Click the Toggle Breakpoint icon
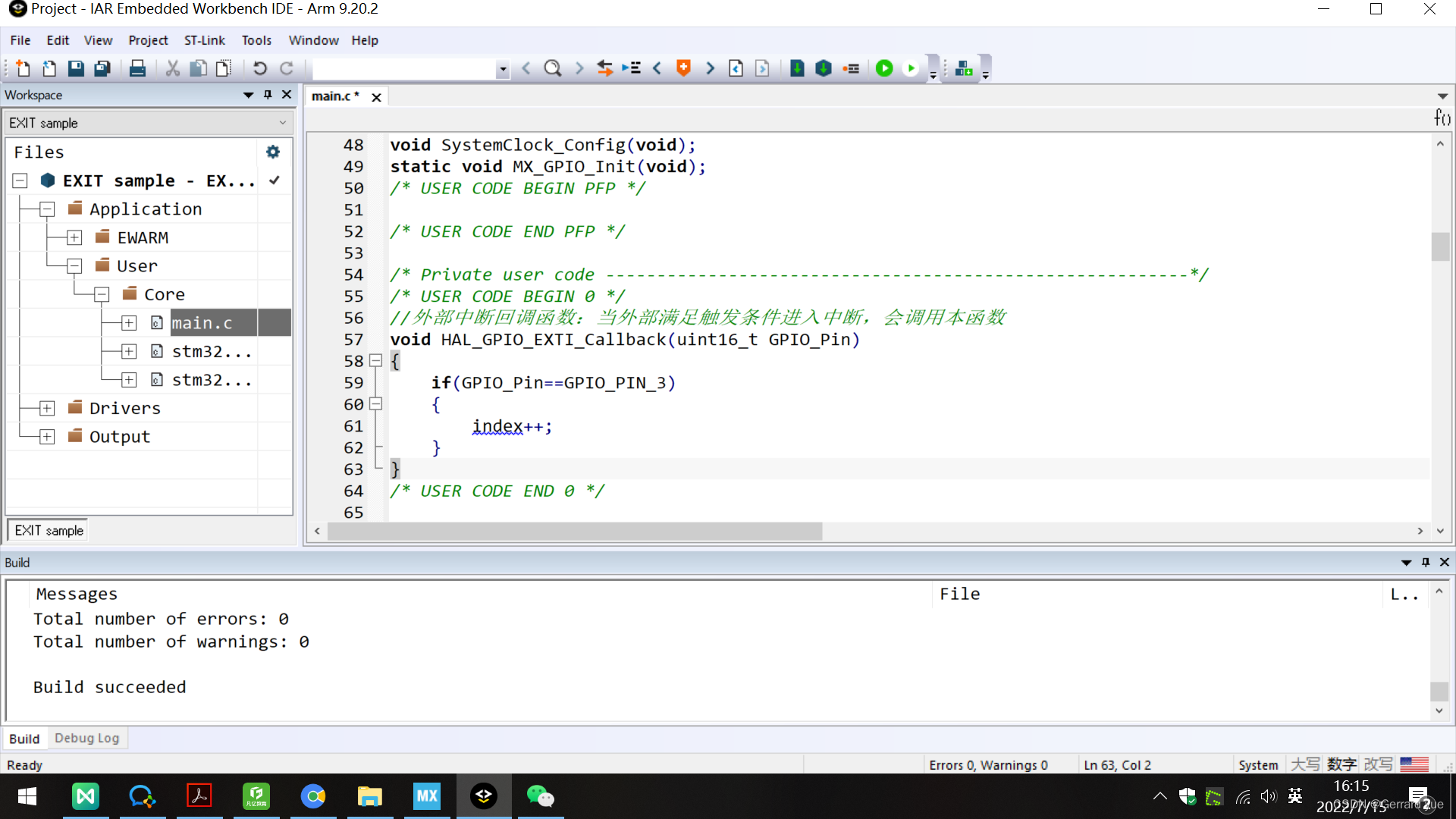 pyautogui.click(x=851, y=68)
